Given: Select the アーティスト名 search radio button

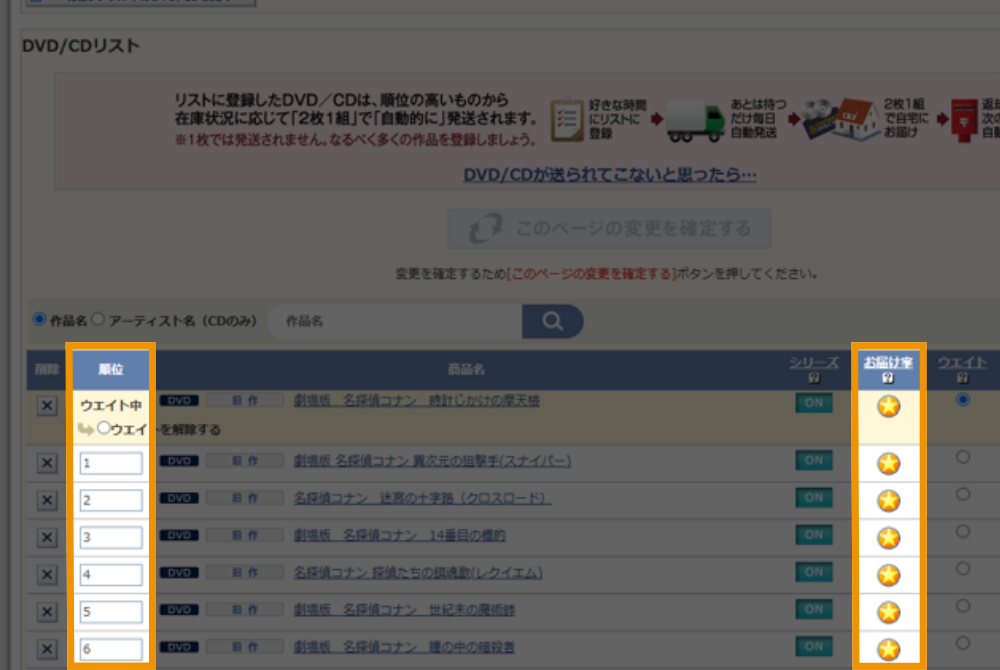Looking at the screenshot, I should tap(99, 320).
